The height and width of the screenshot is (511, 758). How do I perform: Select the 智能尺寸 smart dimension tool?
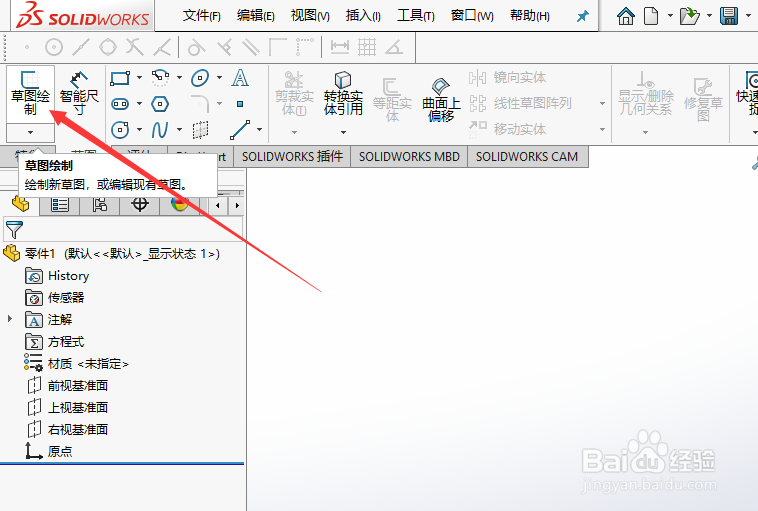pos(79,94)
